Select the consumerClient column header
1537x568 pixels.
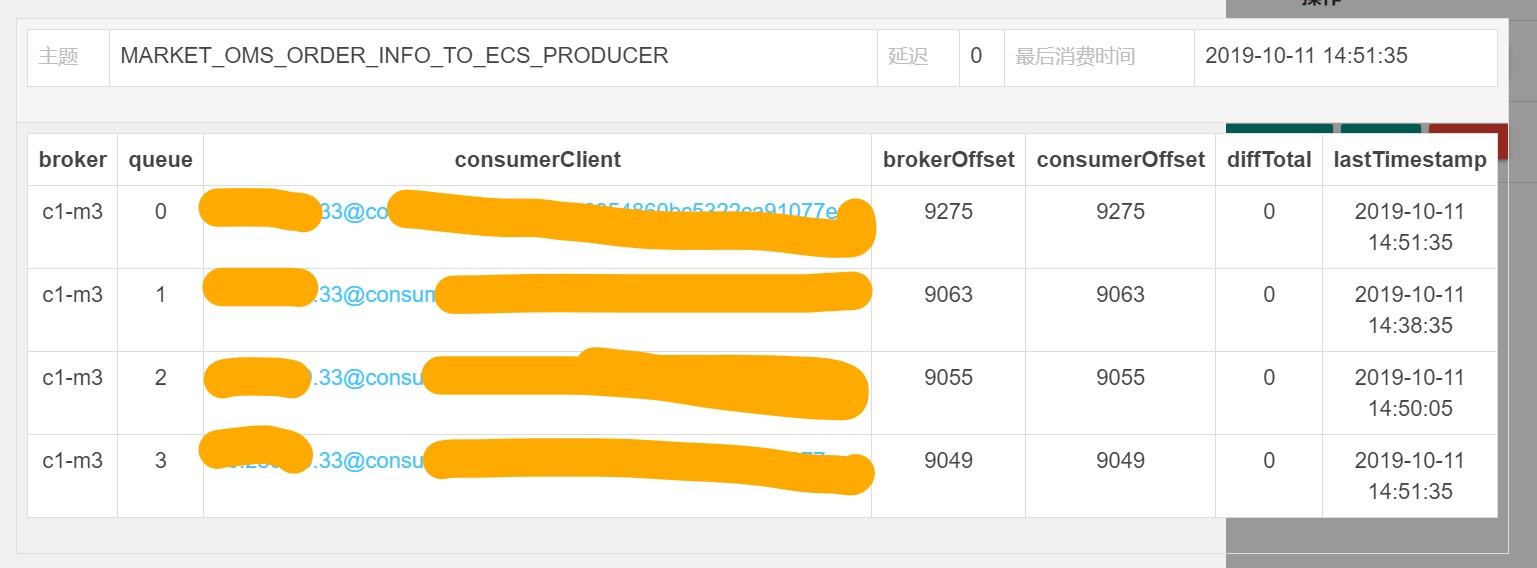(x=537, y=159)
